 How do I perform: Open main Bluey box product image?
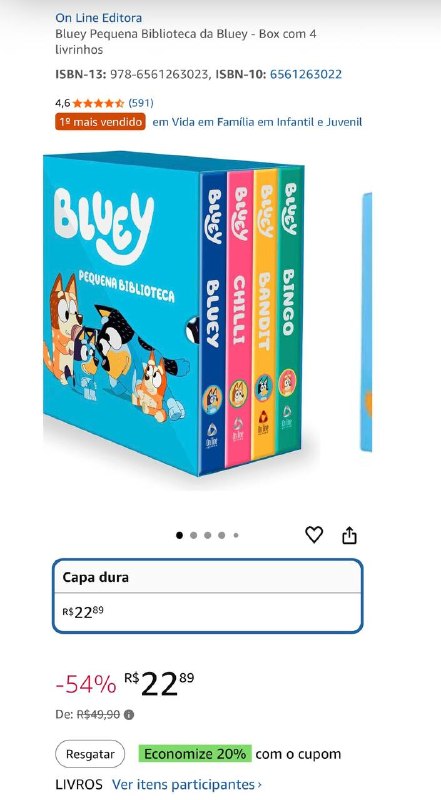click(174, 313)
